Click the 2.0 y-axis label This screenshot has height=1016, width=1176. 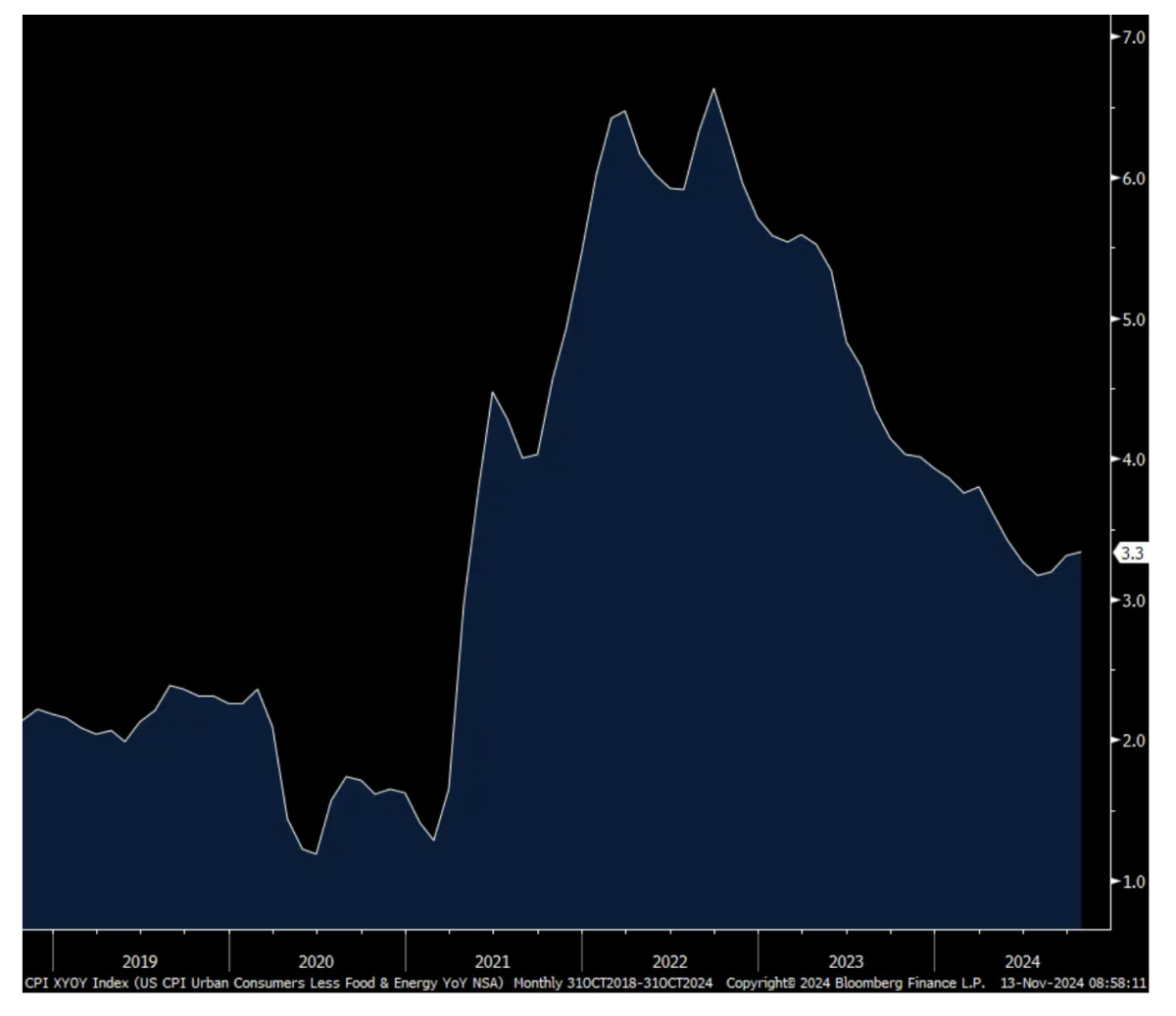[1132, 741]
